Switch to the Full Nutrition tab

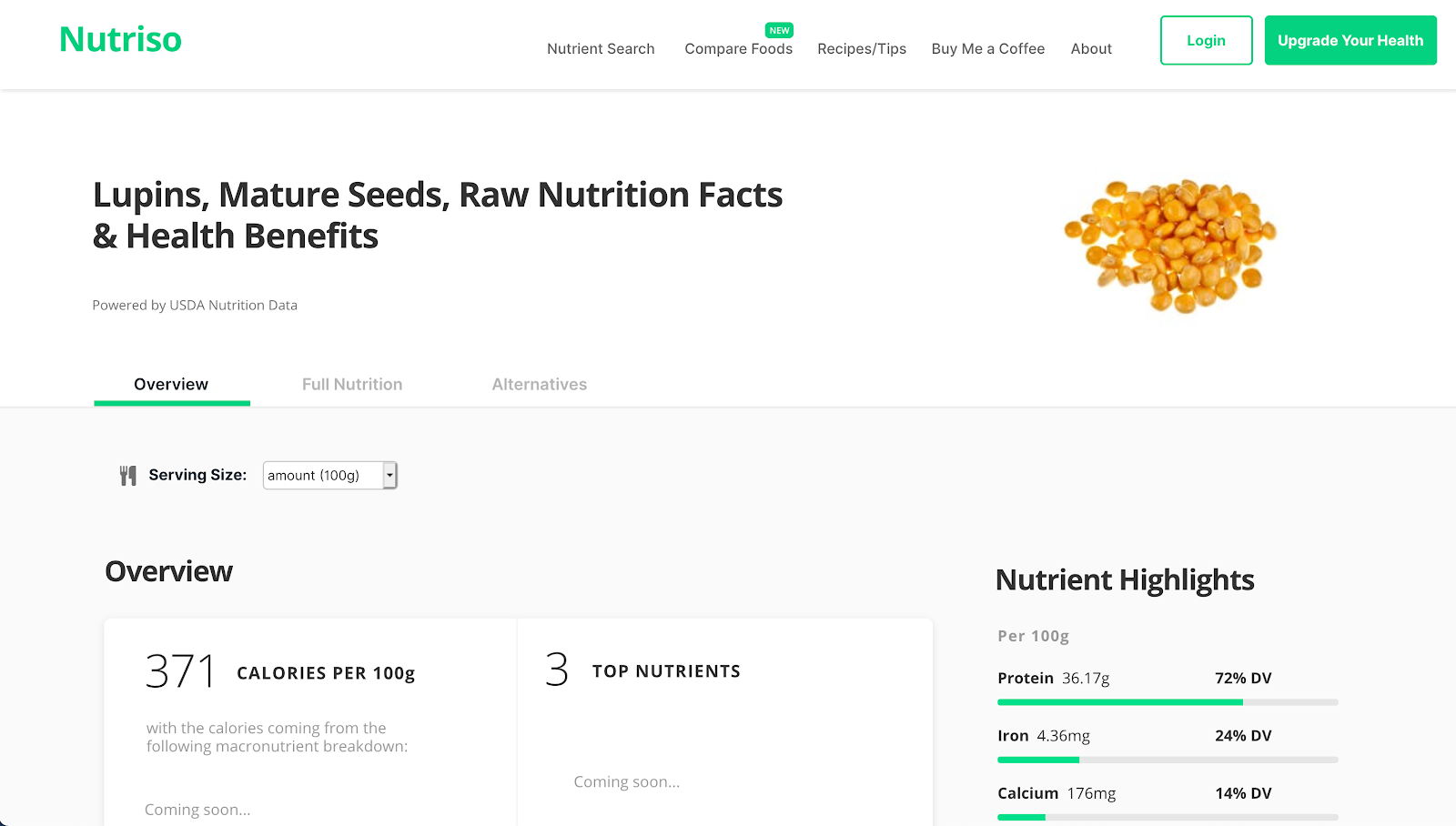352,384
